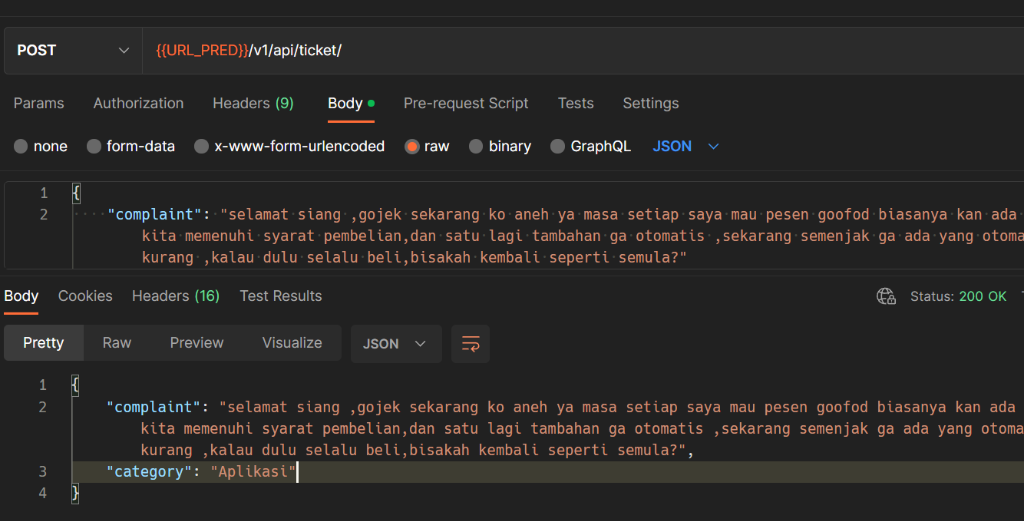Switch response view to Visualize
Image resolution: width=1024 pixels, height=521 pixels.
(292, 343)
